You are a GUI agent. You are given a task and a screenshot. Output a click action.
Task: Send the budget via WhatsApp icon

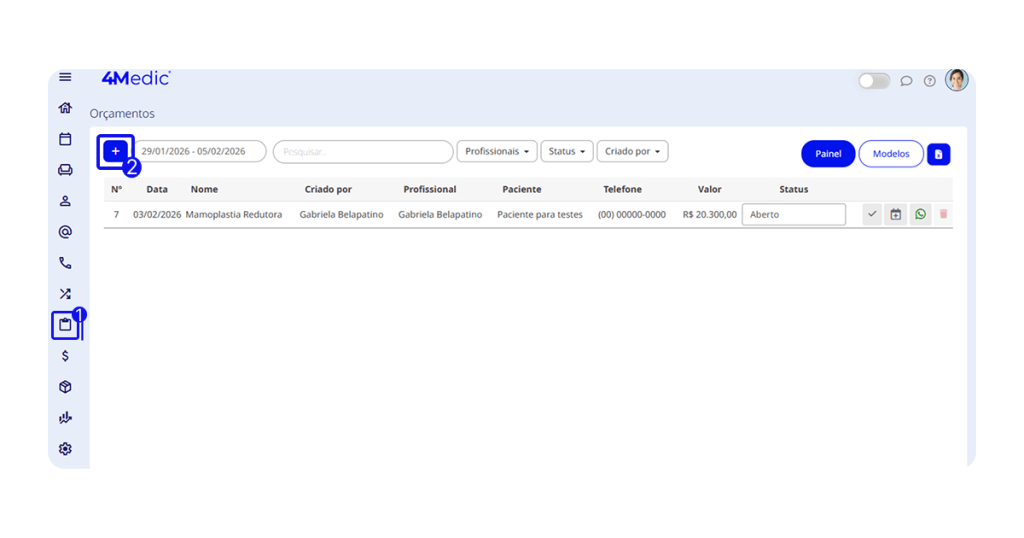(x=920, y=214)
